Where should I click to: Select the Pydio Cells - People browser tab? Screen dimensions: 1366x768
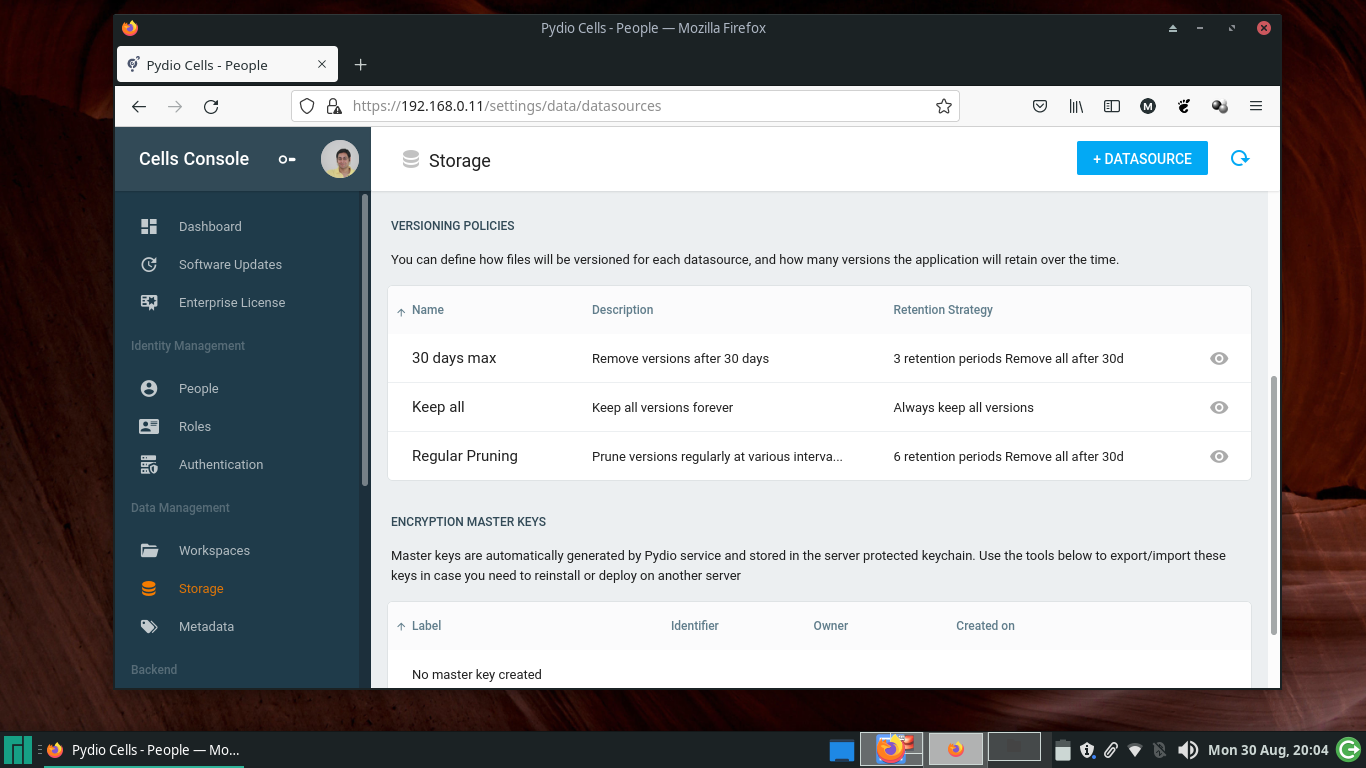pyautogui.click(x=227, y=65)
